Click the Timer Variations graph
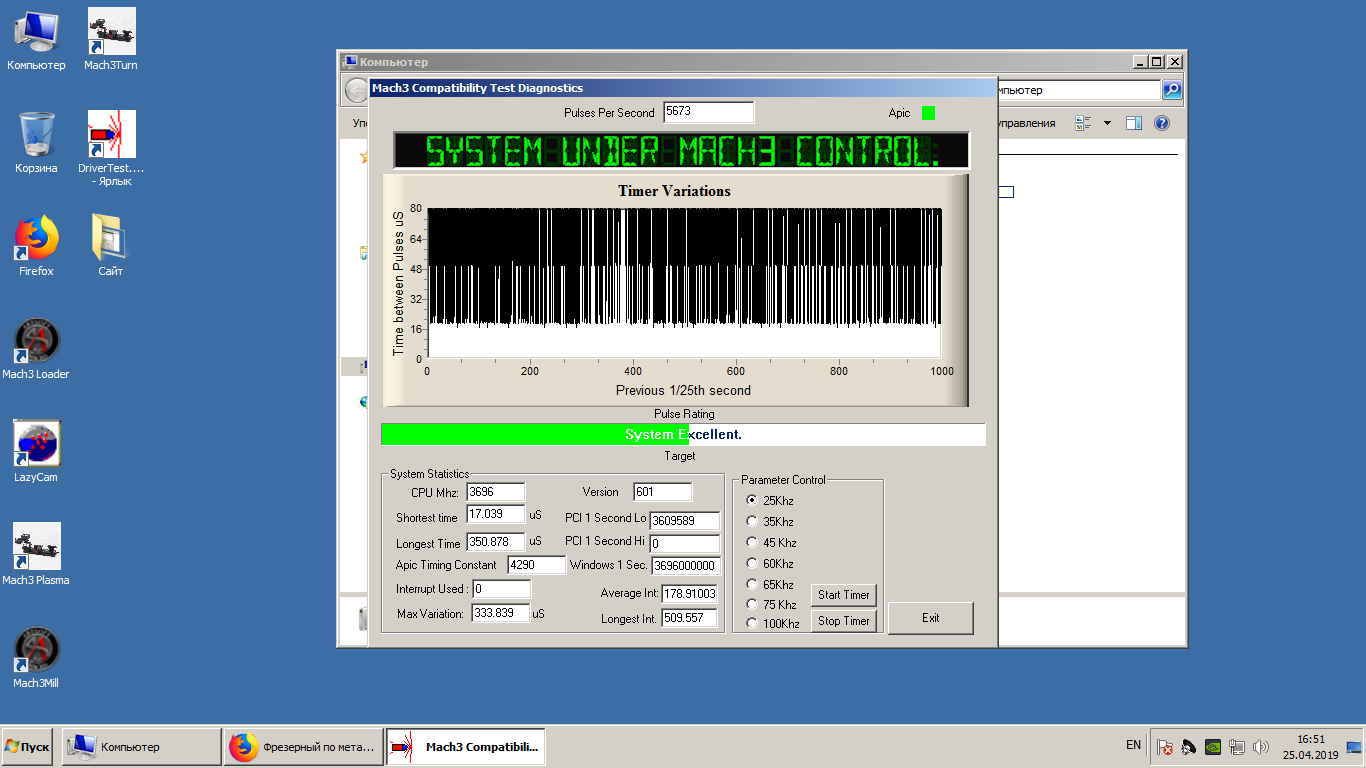The image size is (1366, 768). pos(676,291)
